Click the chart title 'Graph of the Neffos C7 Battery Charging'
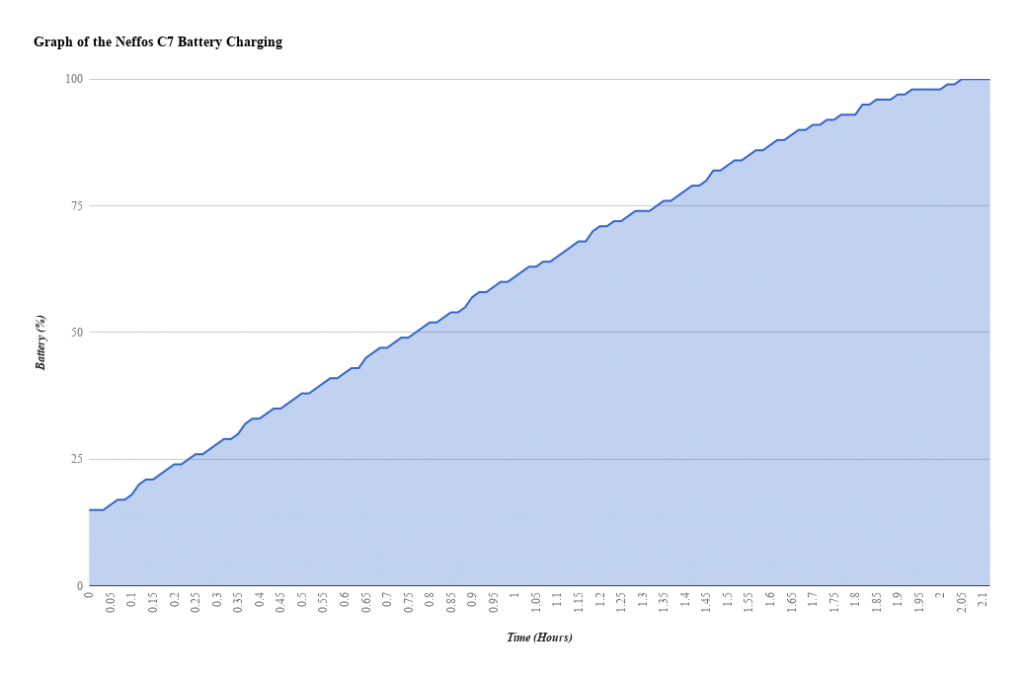The height and width of the screenshot is (678, 1024). click(158, 42)
